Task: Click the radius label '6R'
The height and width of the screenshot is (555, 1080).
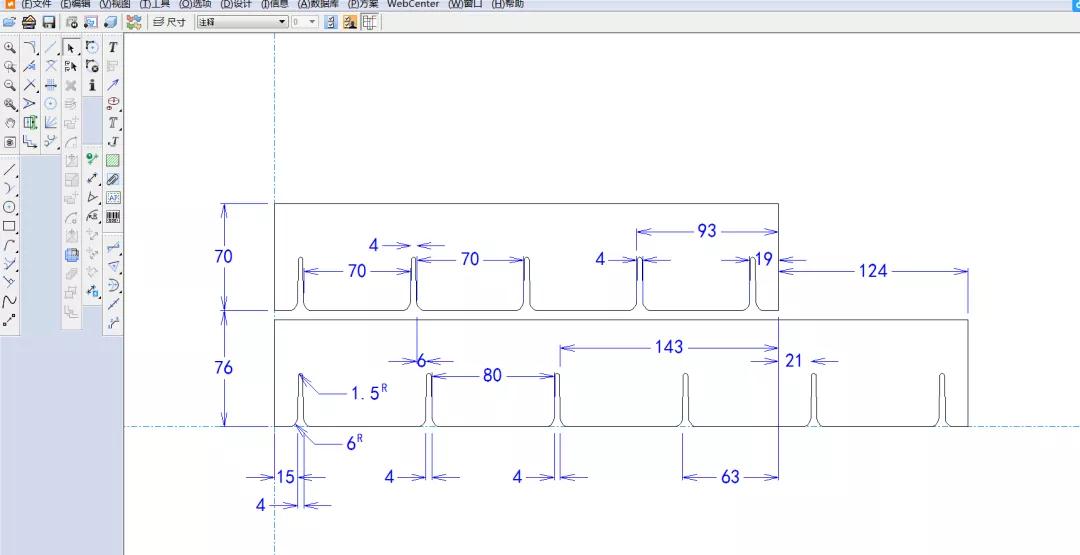Action: click(354, 443)
